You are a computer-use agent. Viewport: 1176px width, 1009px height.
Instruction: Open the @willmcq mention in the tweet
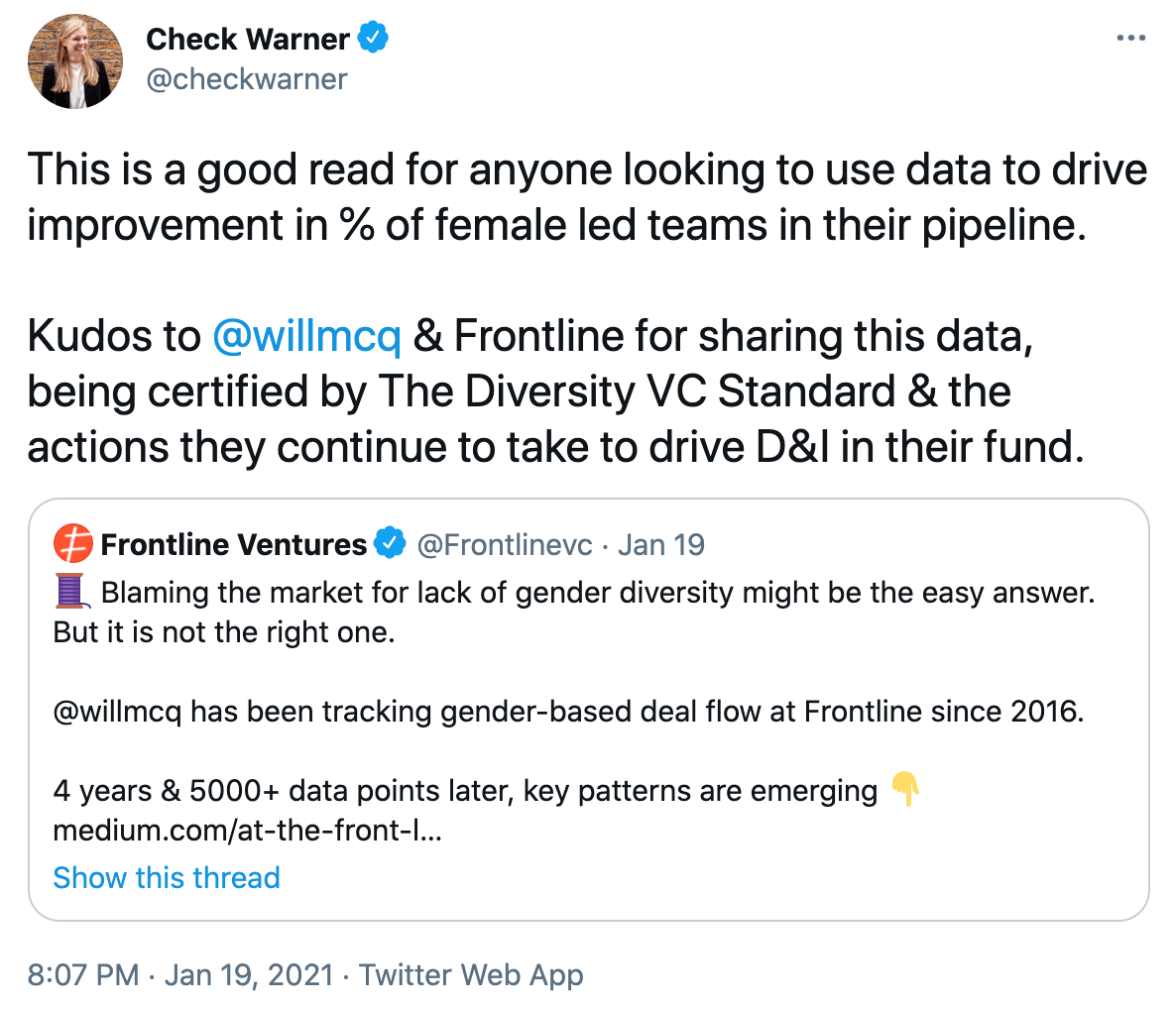click(x=306, y=336)
